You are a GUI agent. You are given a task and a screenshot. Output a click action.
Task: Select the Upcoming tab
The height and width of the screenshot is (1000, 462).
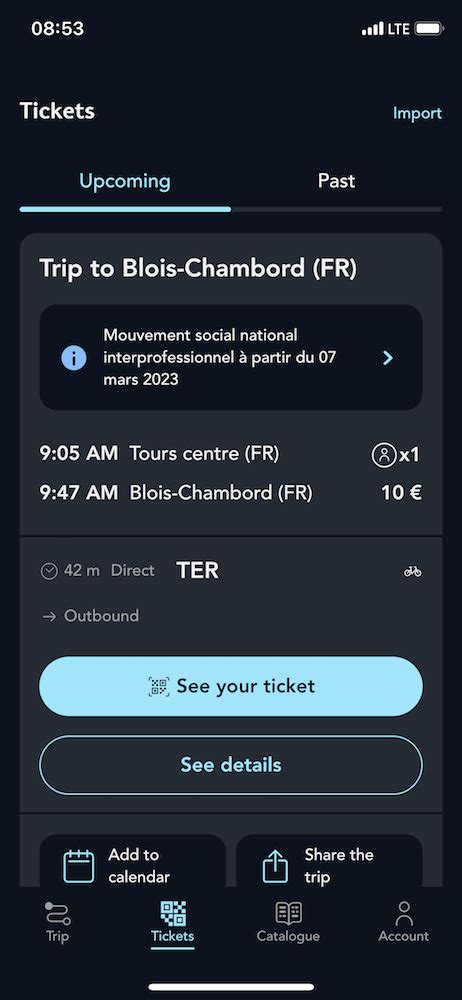[125, 181]
